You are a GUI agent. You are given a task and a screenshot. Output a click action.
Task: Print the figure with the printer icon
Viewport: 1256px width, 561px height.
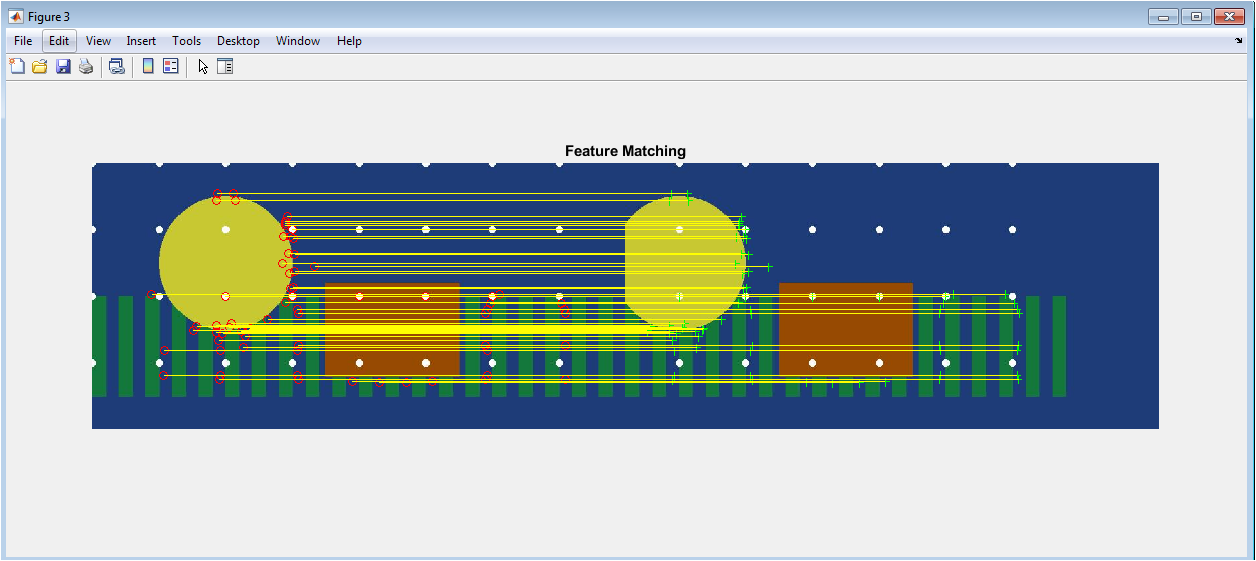coord(86,67)
